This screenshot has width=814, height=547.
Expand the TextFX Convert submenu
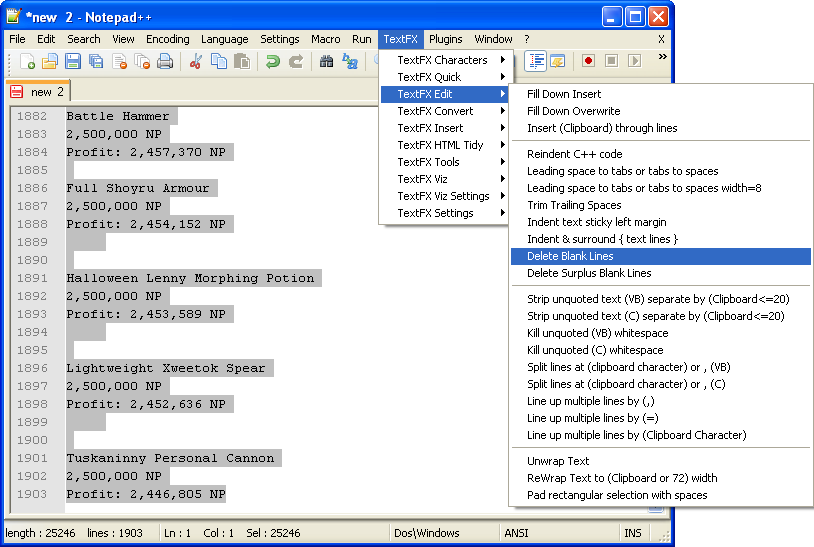446,111
